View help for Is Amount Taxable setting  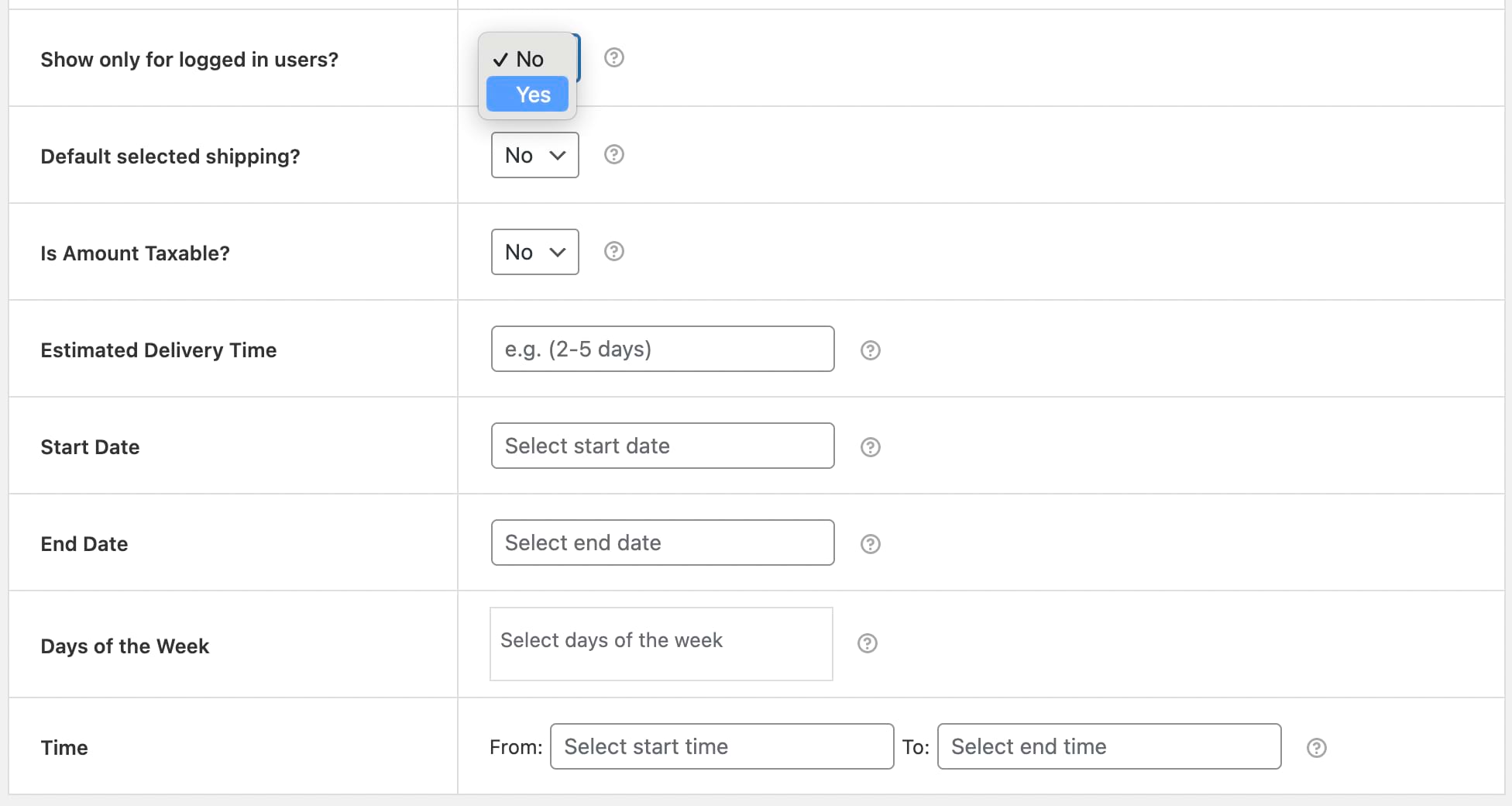pyautogui.click(x=613, y=251)
